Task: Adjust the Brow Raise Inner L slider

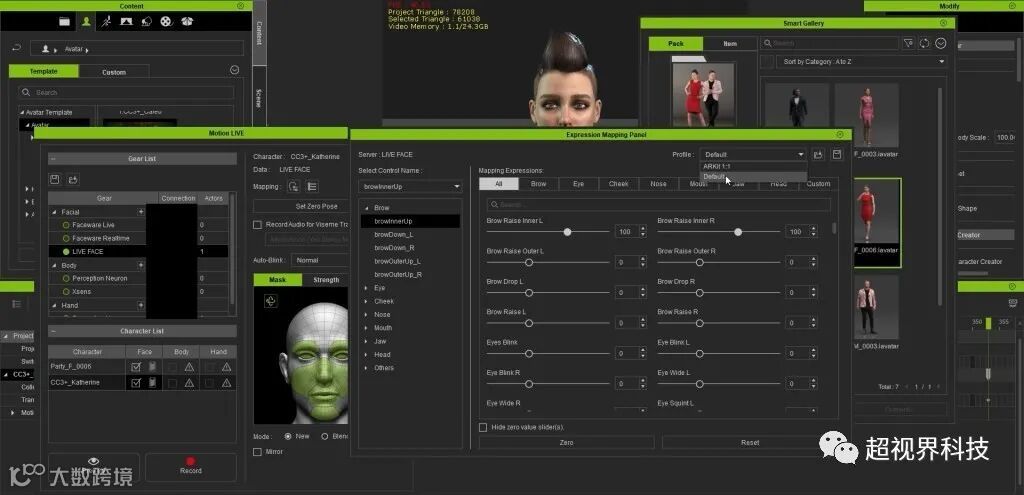Action: click(x=568, y=232)
